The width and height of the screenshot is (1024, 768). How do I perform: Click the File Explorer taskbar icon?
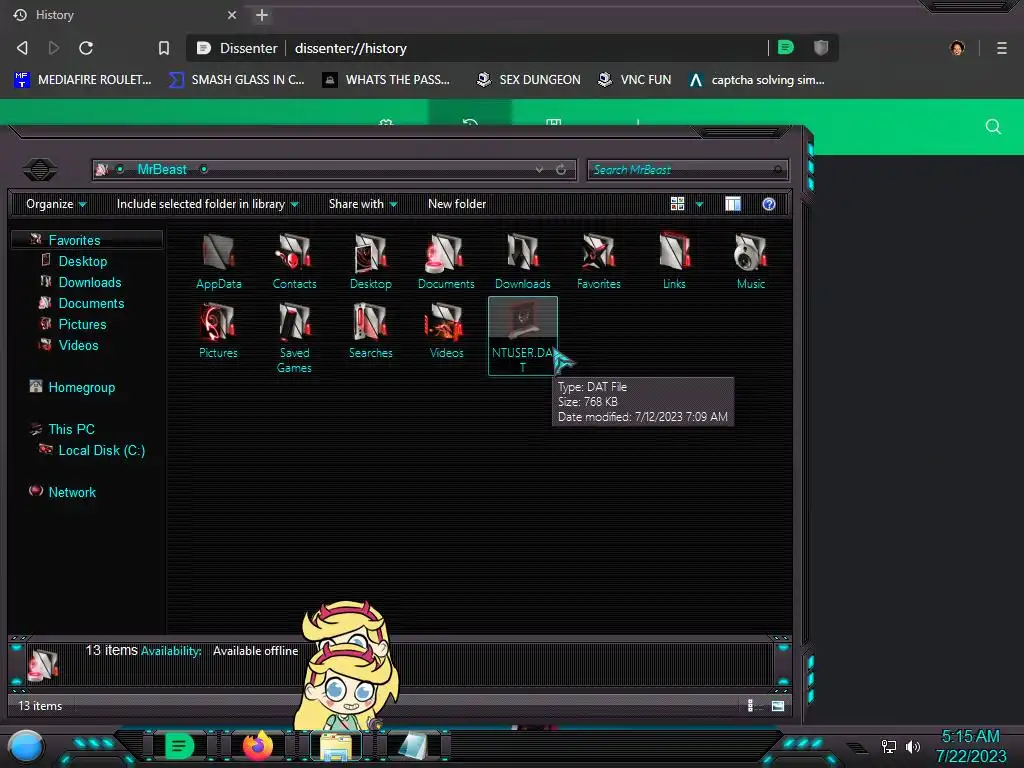click(x=336, y=746)
